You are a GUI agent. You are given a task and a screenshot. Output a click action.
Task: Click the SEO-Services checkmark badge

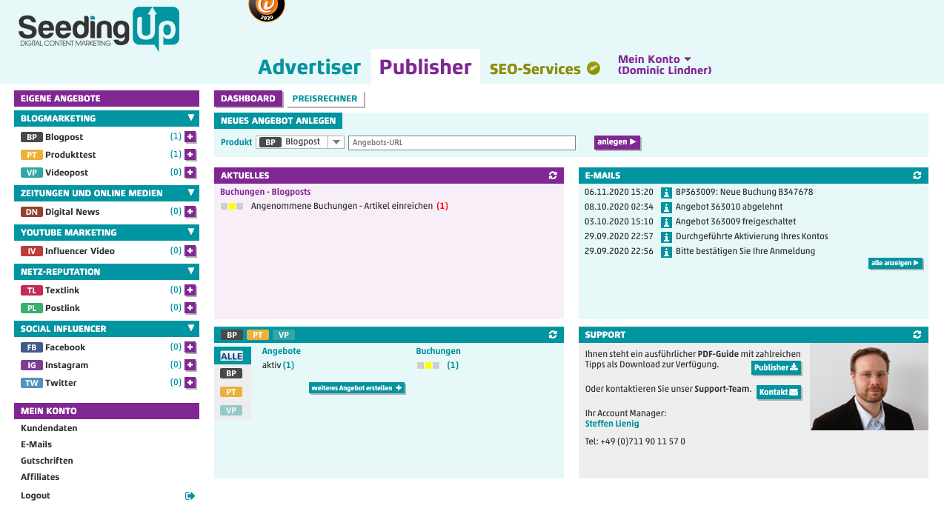click(x=594, y=68)
